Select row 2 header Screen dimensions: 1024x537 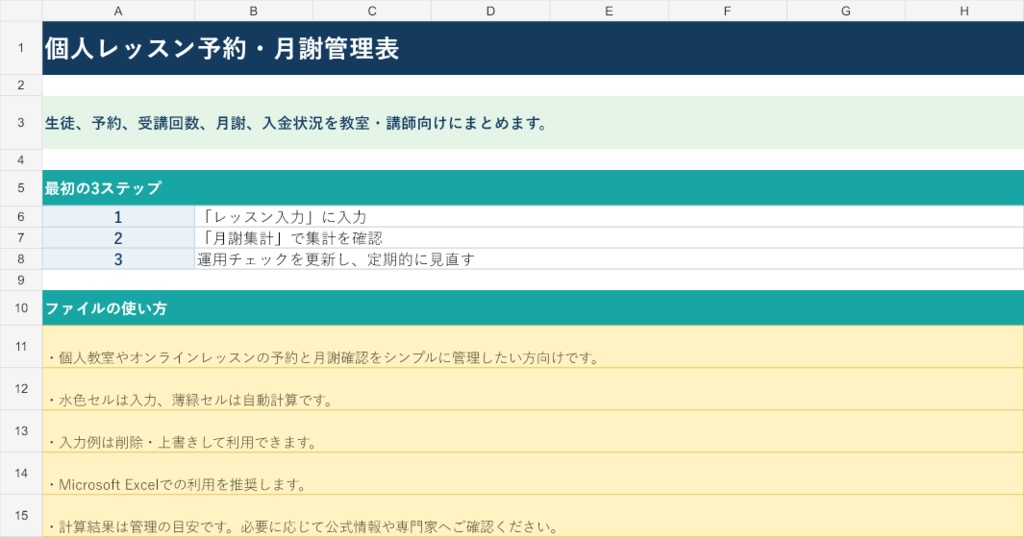21,85
